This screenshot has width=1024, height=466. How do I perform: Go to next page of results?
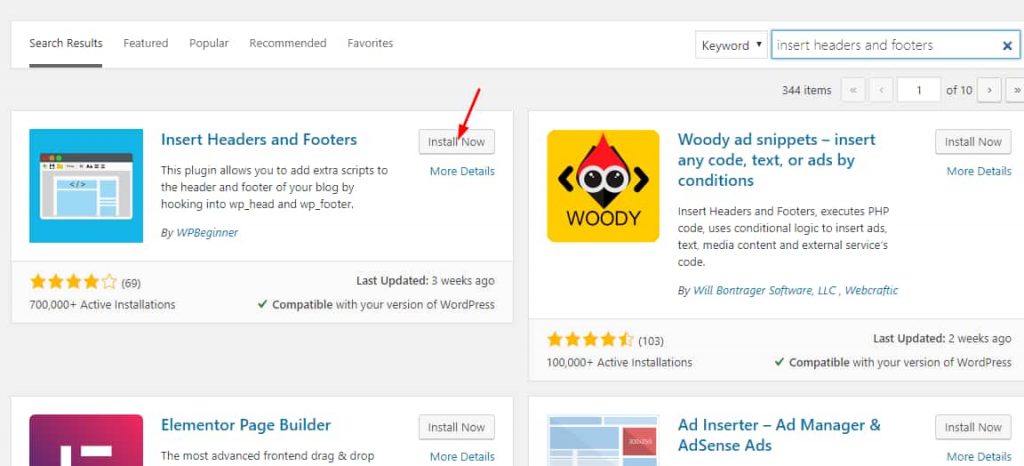click(989, 90)
